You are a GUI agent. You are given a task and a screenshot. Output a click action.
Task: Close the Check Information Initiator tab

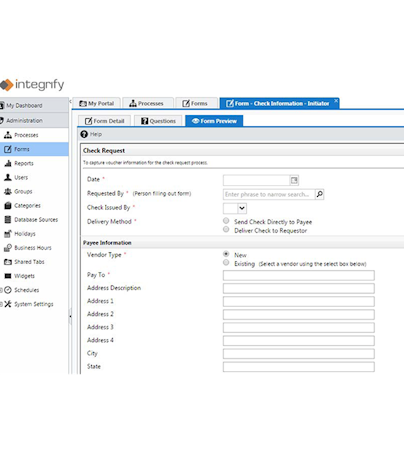coord(336,101)
